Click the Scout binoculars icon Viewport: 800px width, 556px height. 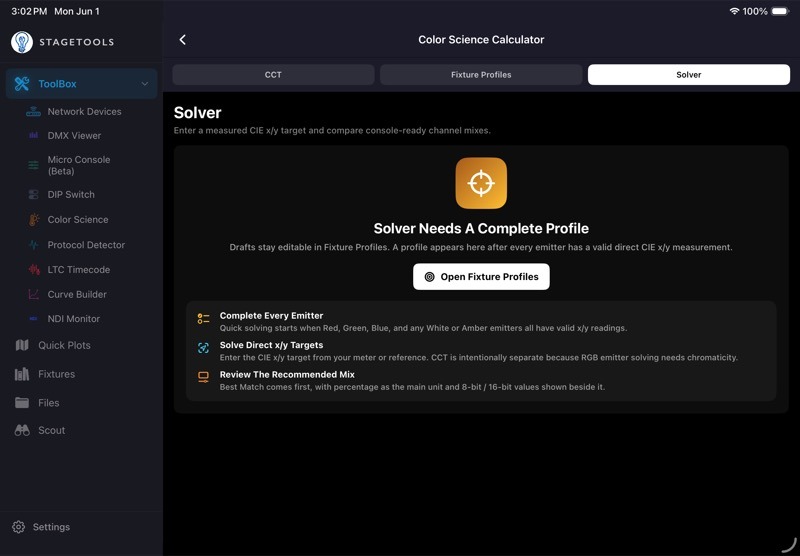22,431
